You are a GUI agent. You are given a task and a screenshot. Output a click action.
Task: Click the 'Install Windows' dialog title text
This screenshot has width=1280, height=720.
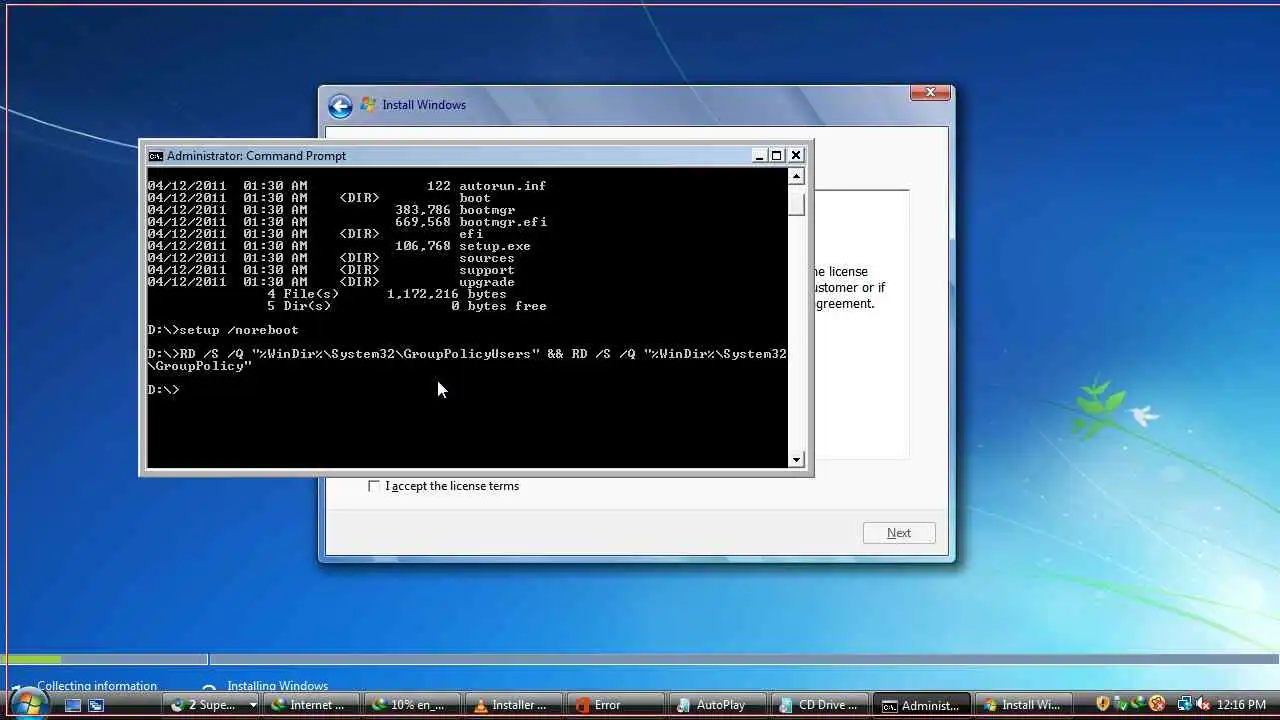click(424, 105)
